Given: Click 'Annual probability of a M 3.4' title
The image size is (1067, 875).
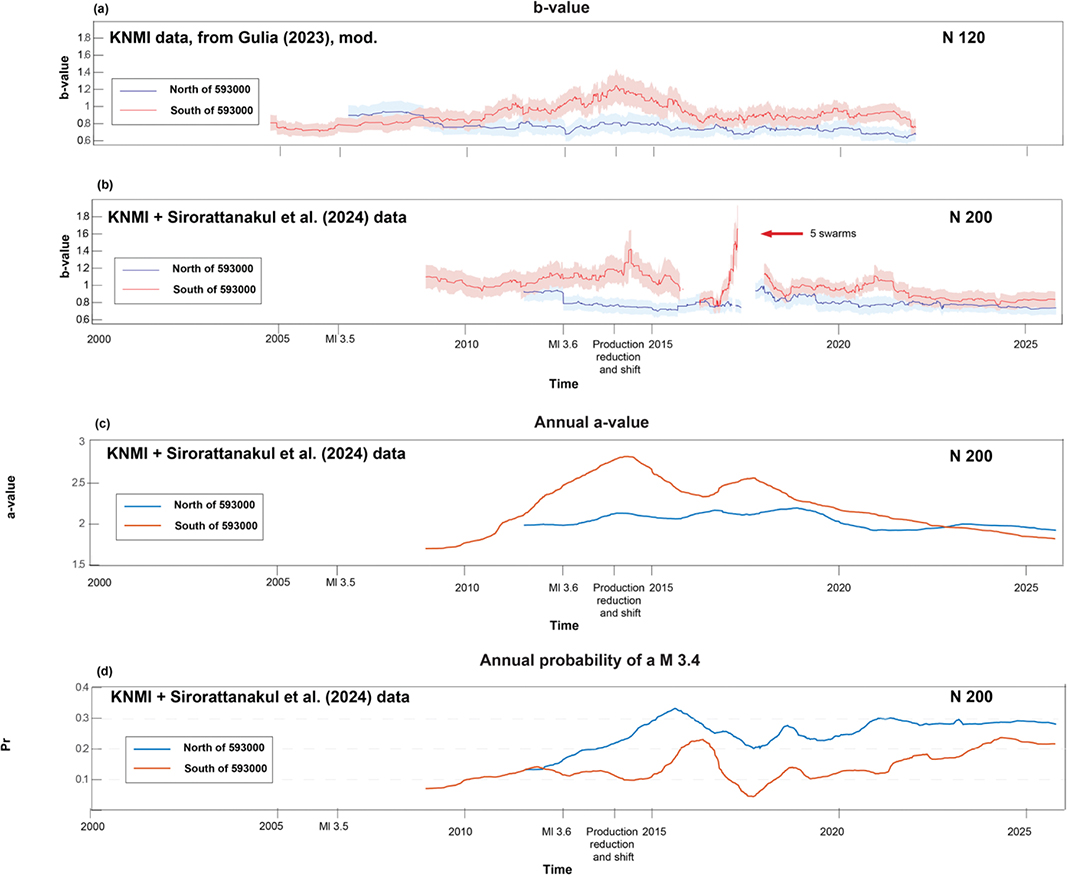Looking at the screenshot, I should click(x=590, y=661).
